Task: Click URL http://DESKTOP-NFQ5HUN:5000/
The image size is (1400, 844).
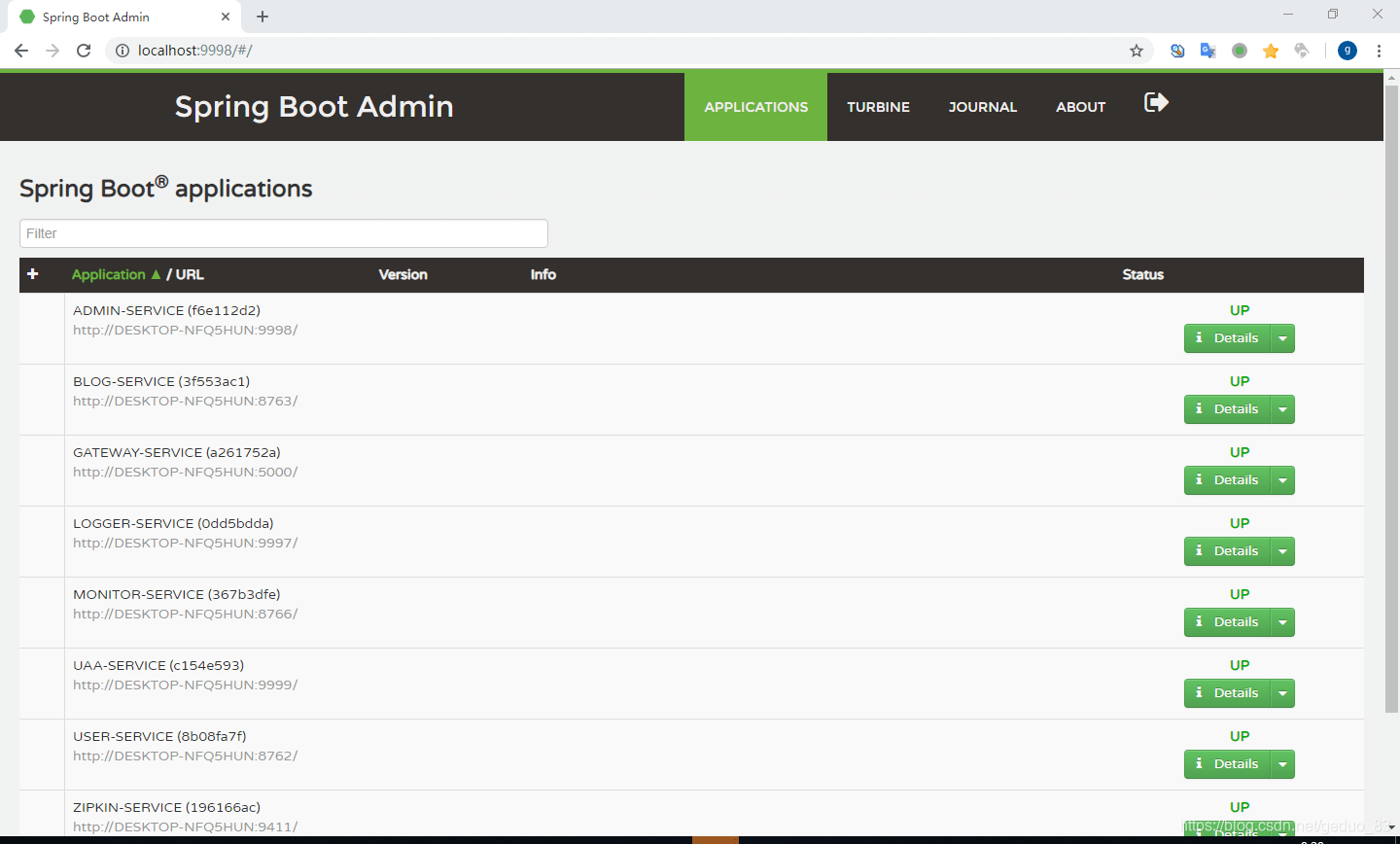Action: [185, 472]
